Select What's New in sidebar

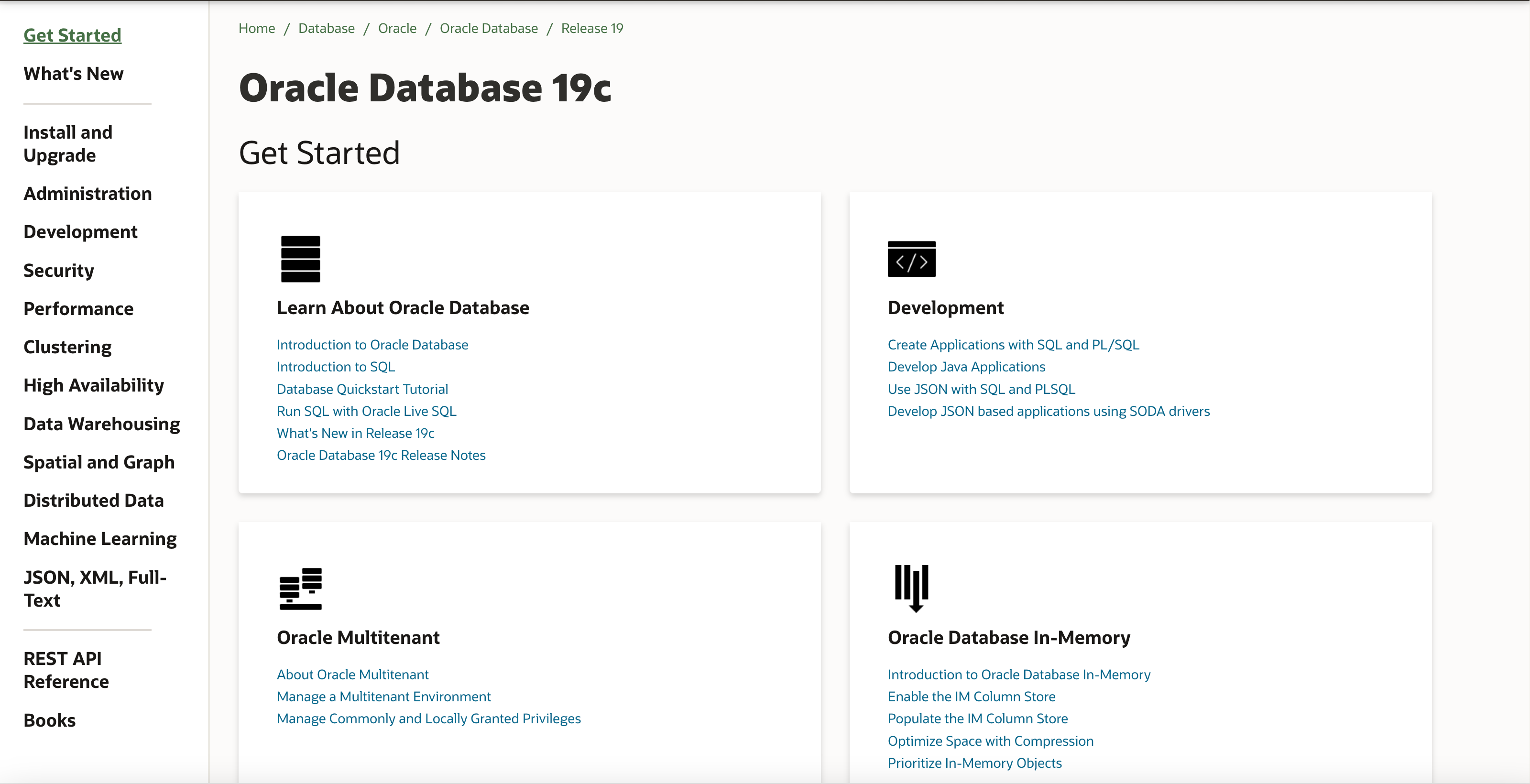(x=73, y=74)
